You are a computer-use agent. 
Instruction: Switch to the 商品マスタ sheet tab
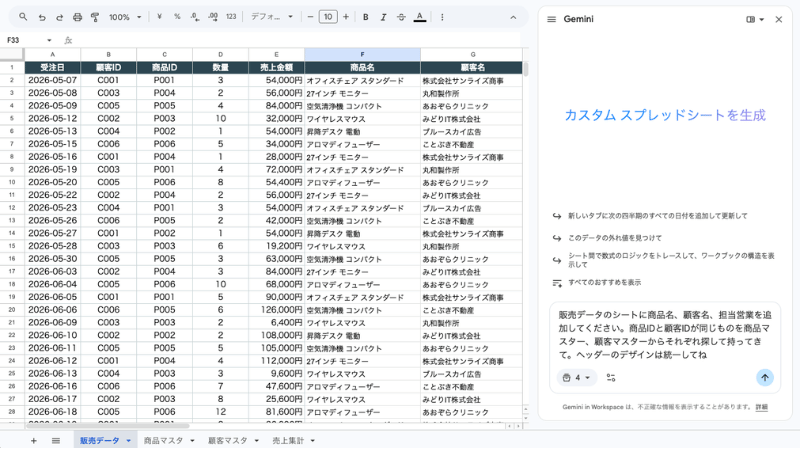[x=163, y=441]
